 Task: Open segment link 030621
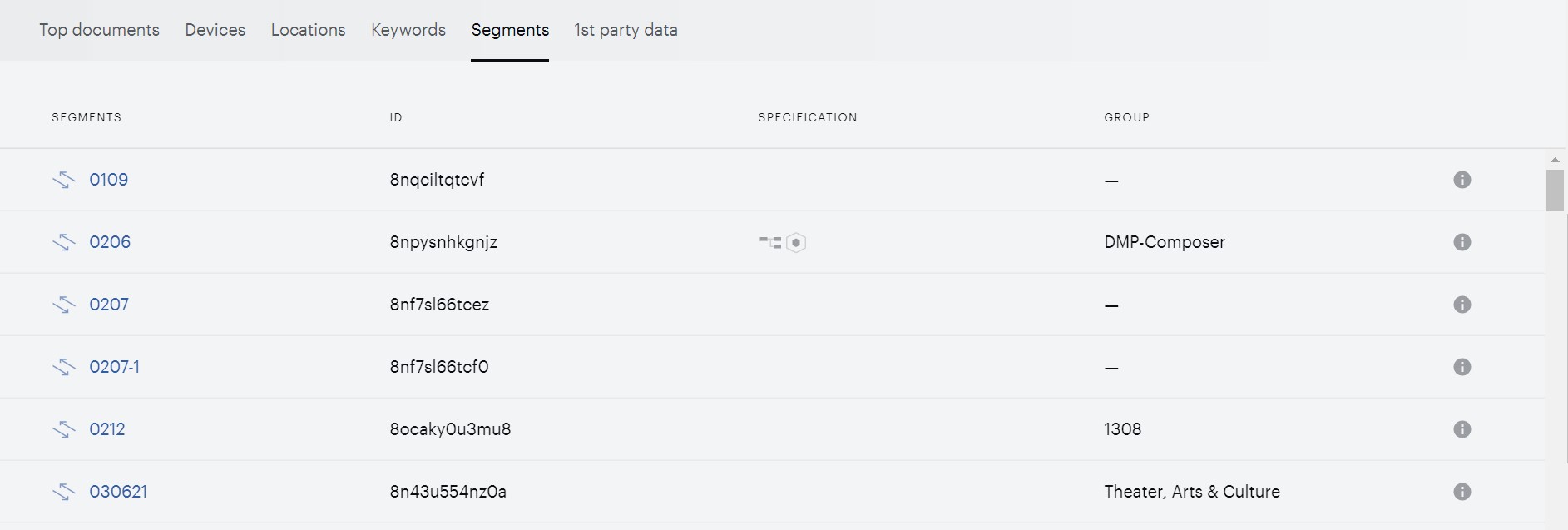point(118,492)
